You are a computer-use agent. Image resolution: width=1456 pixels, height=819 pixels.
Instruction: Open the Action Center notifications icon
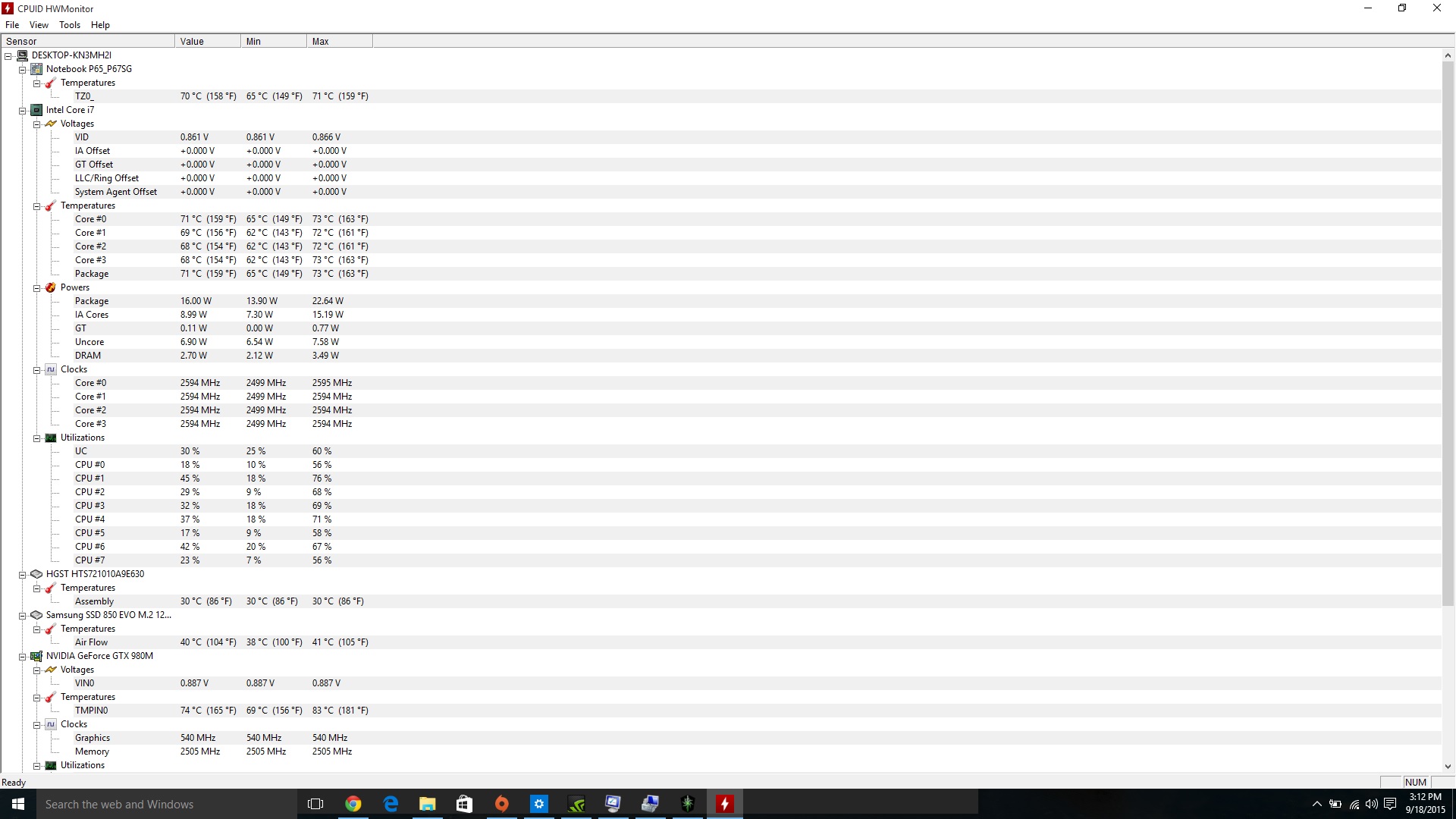click(x=1390, y=804)
